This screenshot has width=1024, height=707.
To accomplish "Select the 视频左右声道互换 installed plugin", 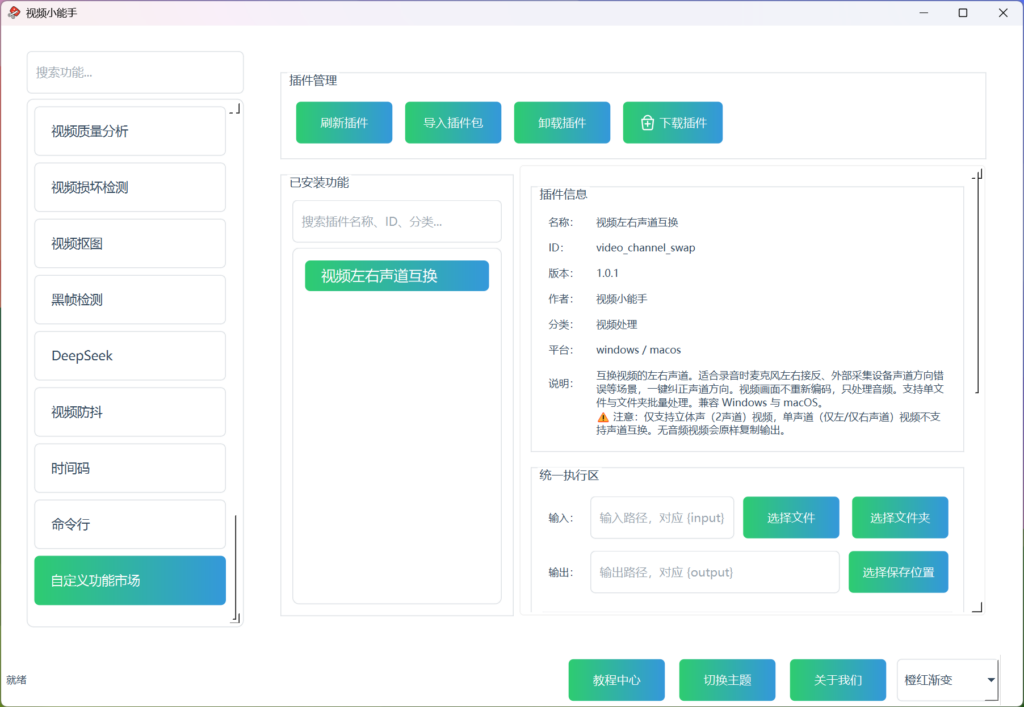I will (397, 275).
